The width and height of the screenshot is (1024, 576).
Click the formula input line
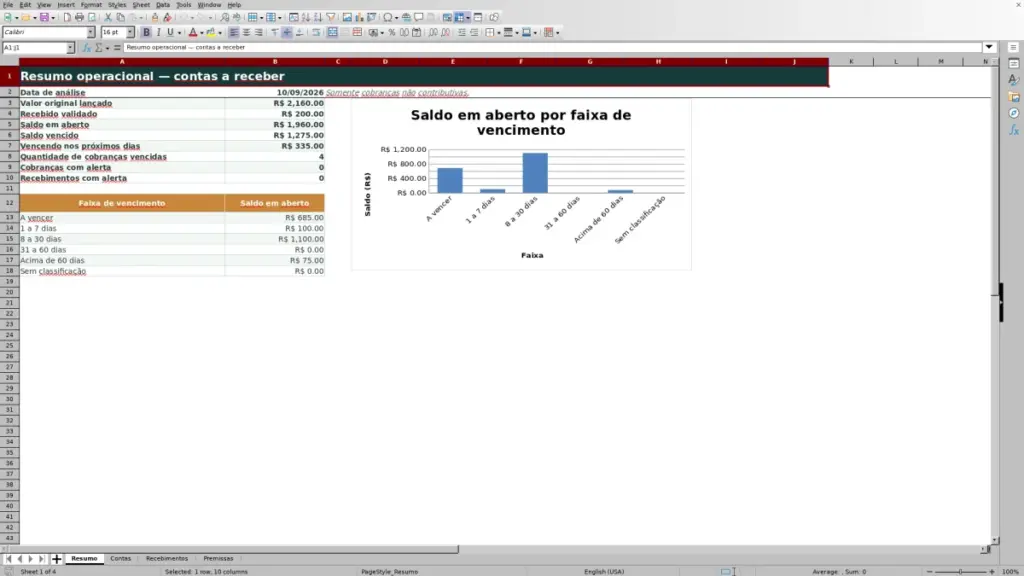pyautogui.click(x=552, y=47)
